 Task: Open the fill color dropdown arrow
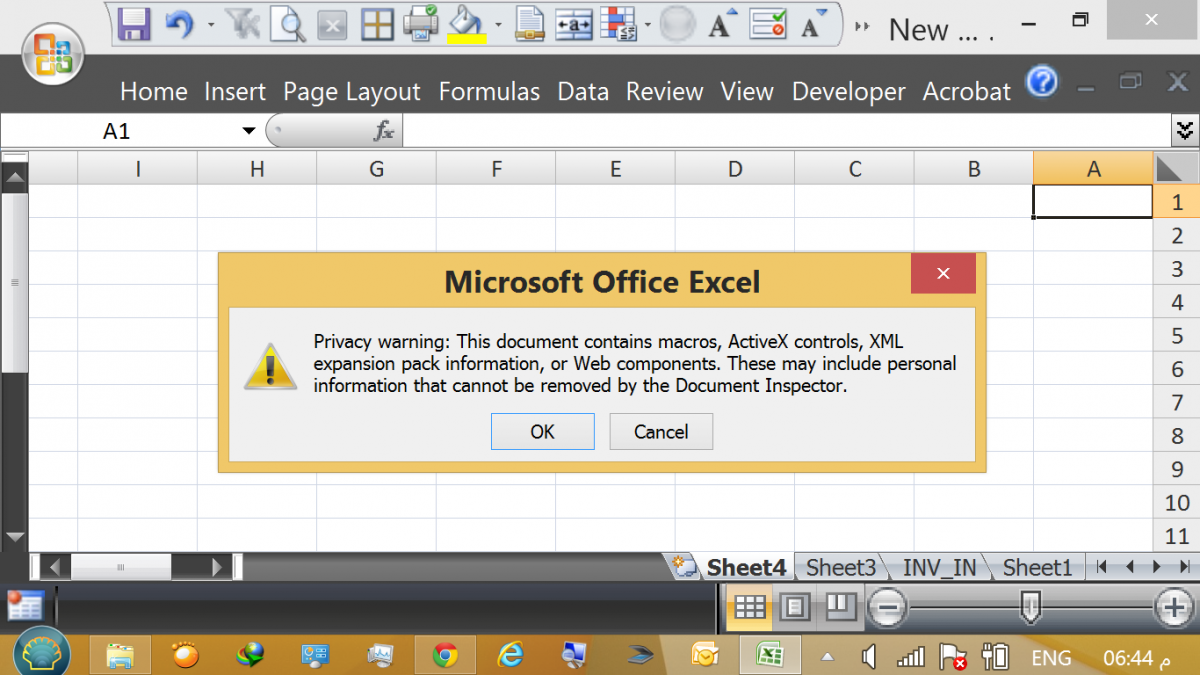click(x=498, y=24)
